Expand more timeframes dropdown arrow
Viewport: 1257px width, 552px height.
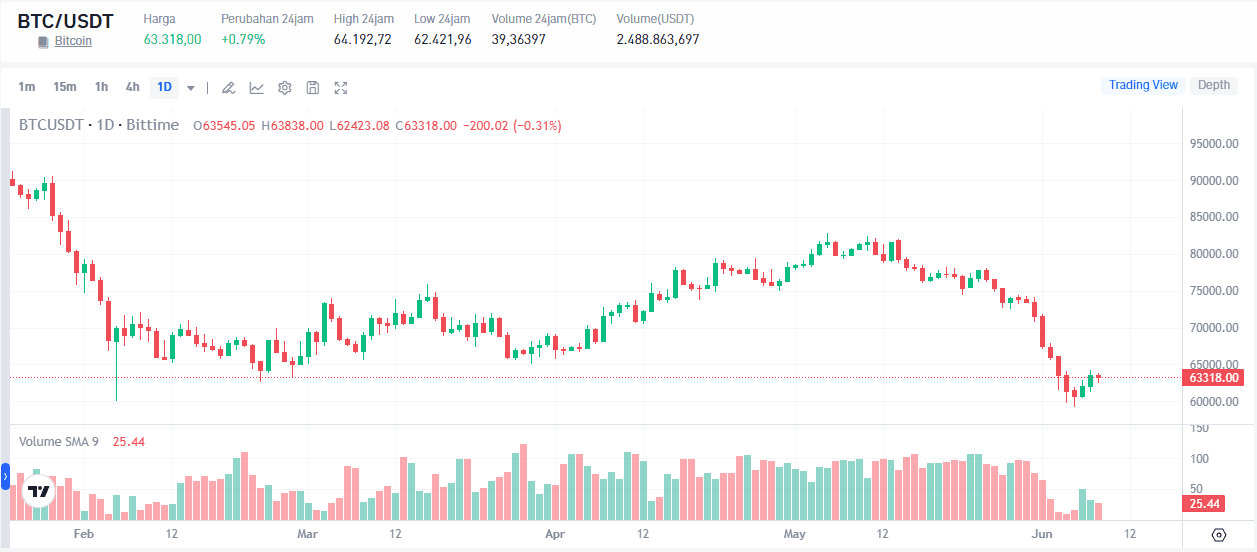click(191, 88)
